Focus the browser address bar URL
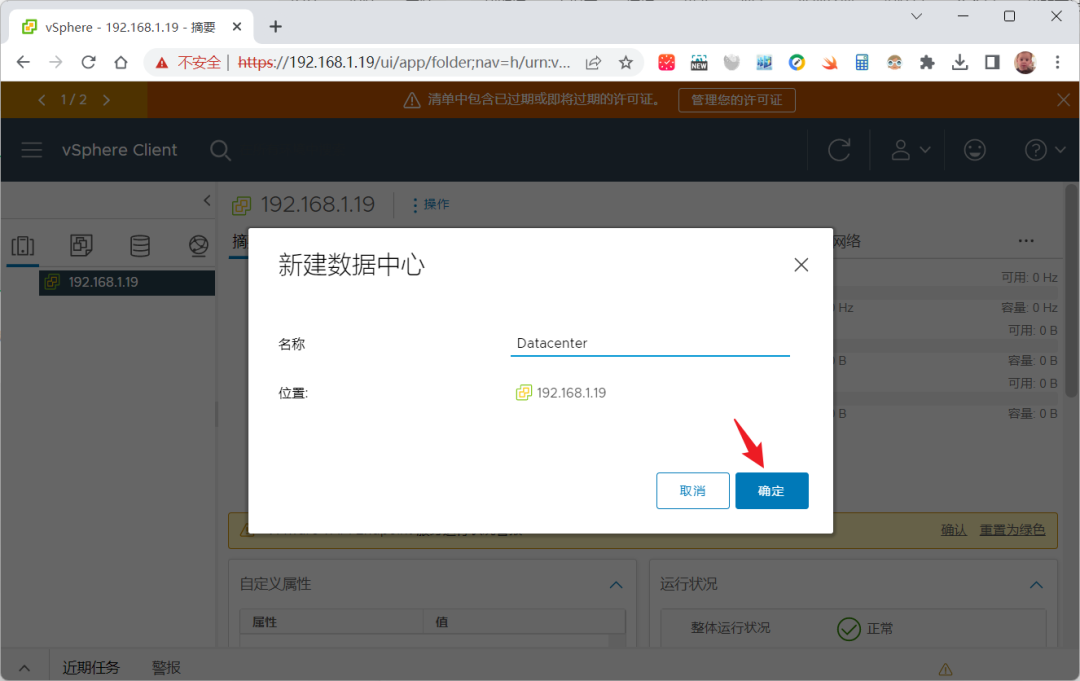1080x681 pixels. [x=404, y=63]
